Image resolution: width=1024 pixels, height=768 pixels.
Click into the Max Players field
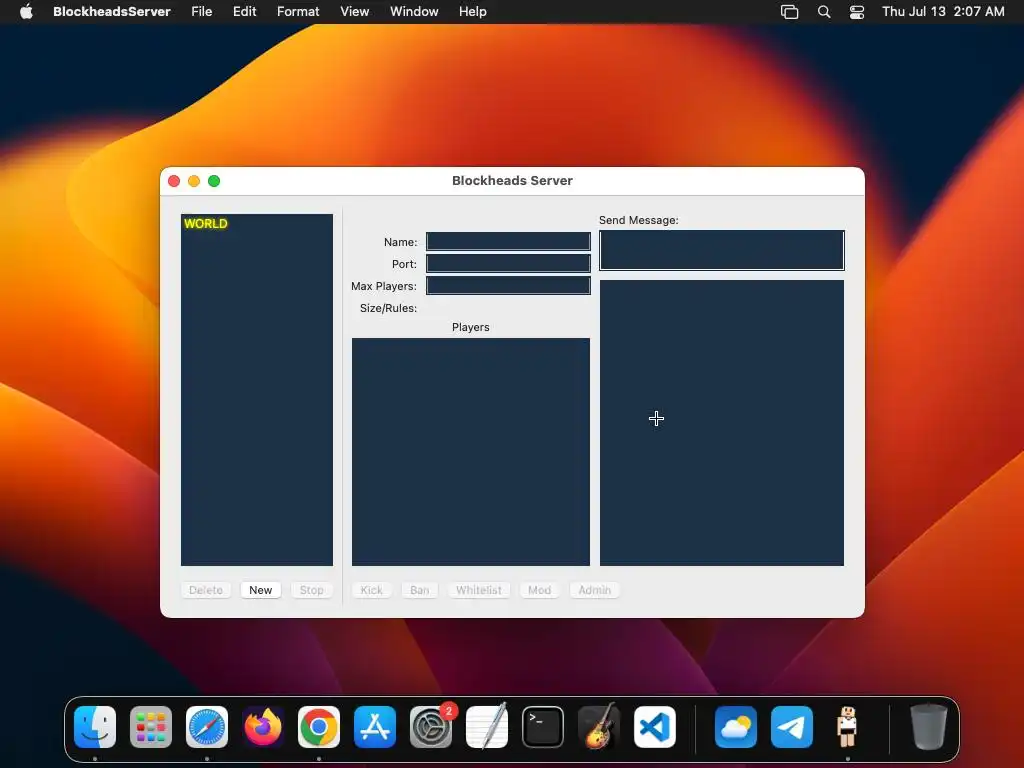tap(508, 286)
